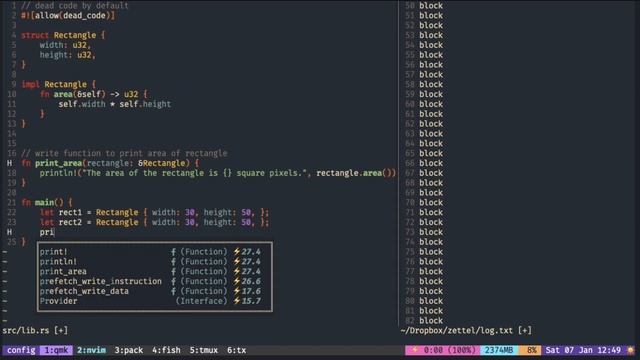640x360 pixels.
Task: Click the 'width: u32,' field
Action: pos(65,45)
